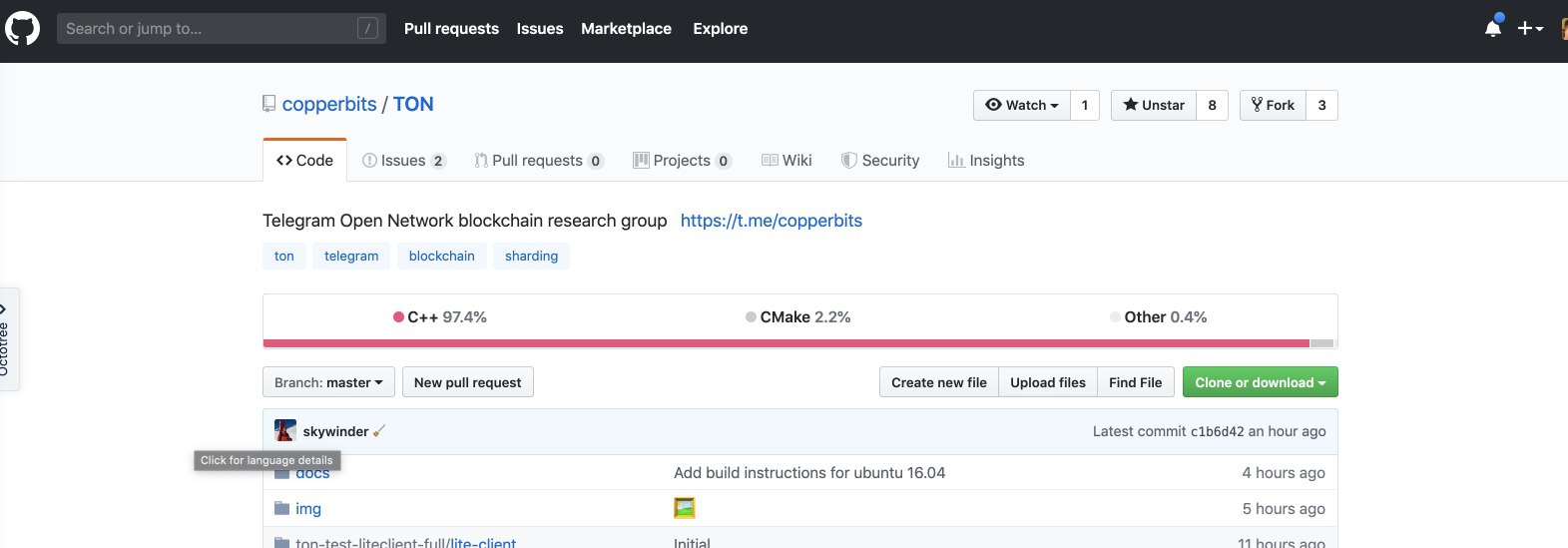The height and width of the screenshot is (548, 1568).
Task: Open the TON repository name link
Action: click(413, 104)
